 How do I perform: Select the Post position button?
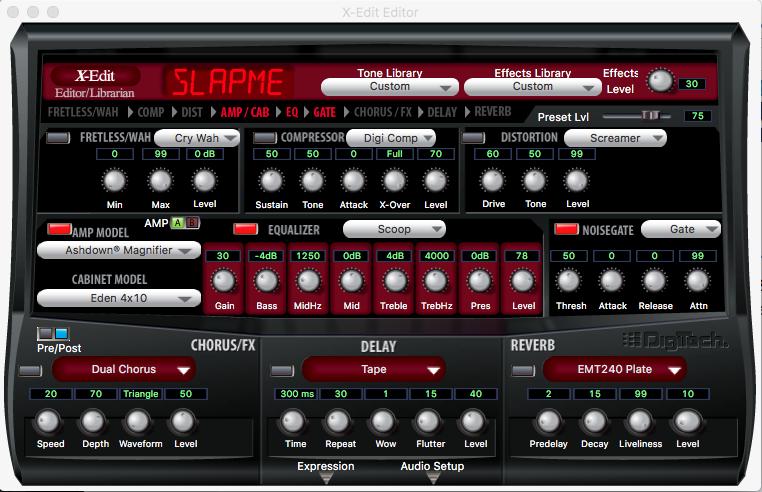[62, 333]
